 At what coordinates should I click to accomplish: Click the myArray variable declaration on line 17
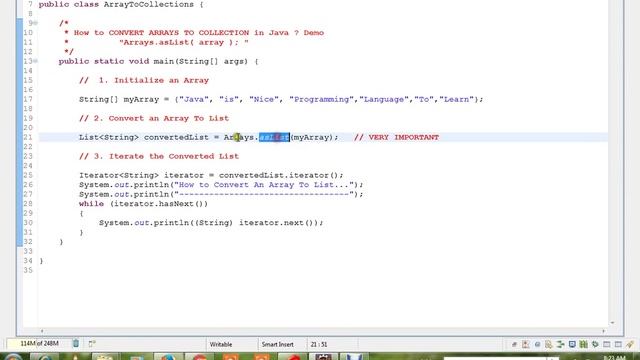click(141, 99)
